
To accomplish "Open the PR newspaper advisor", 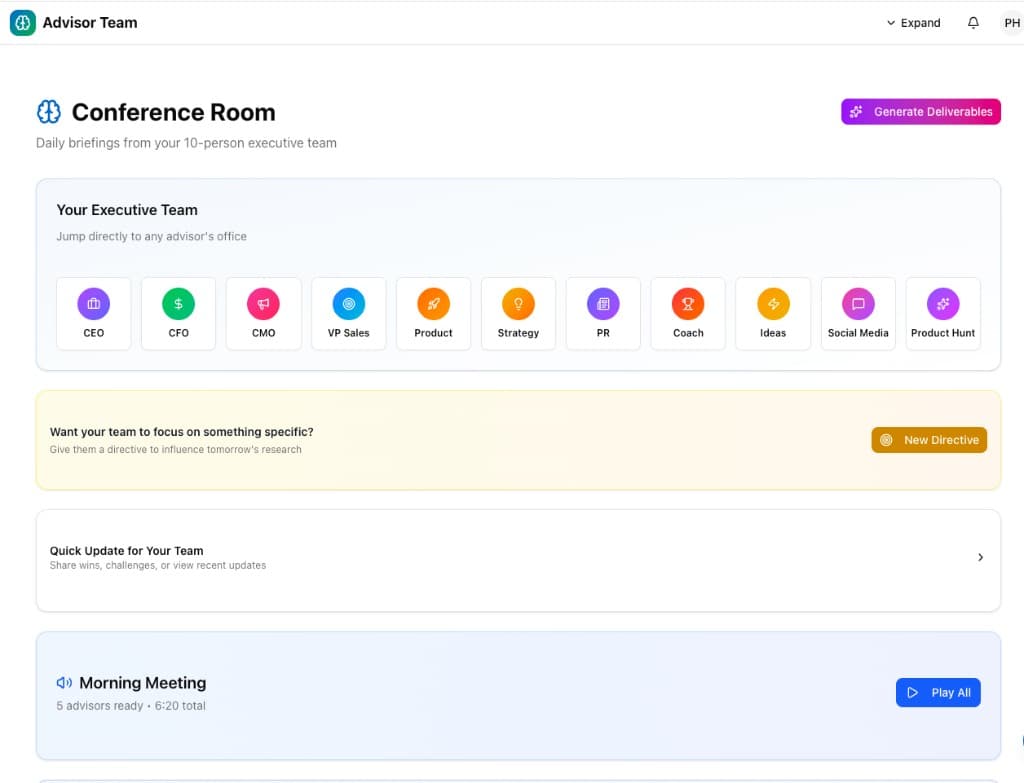I will point(603,314).
